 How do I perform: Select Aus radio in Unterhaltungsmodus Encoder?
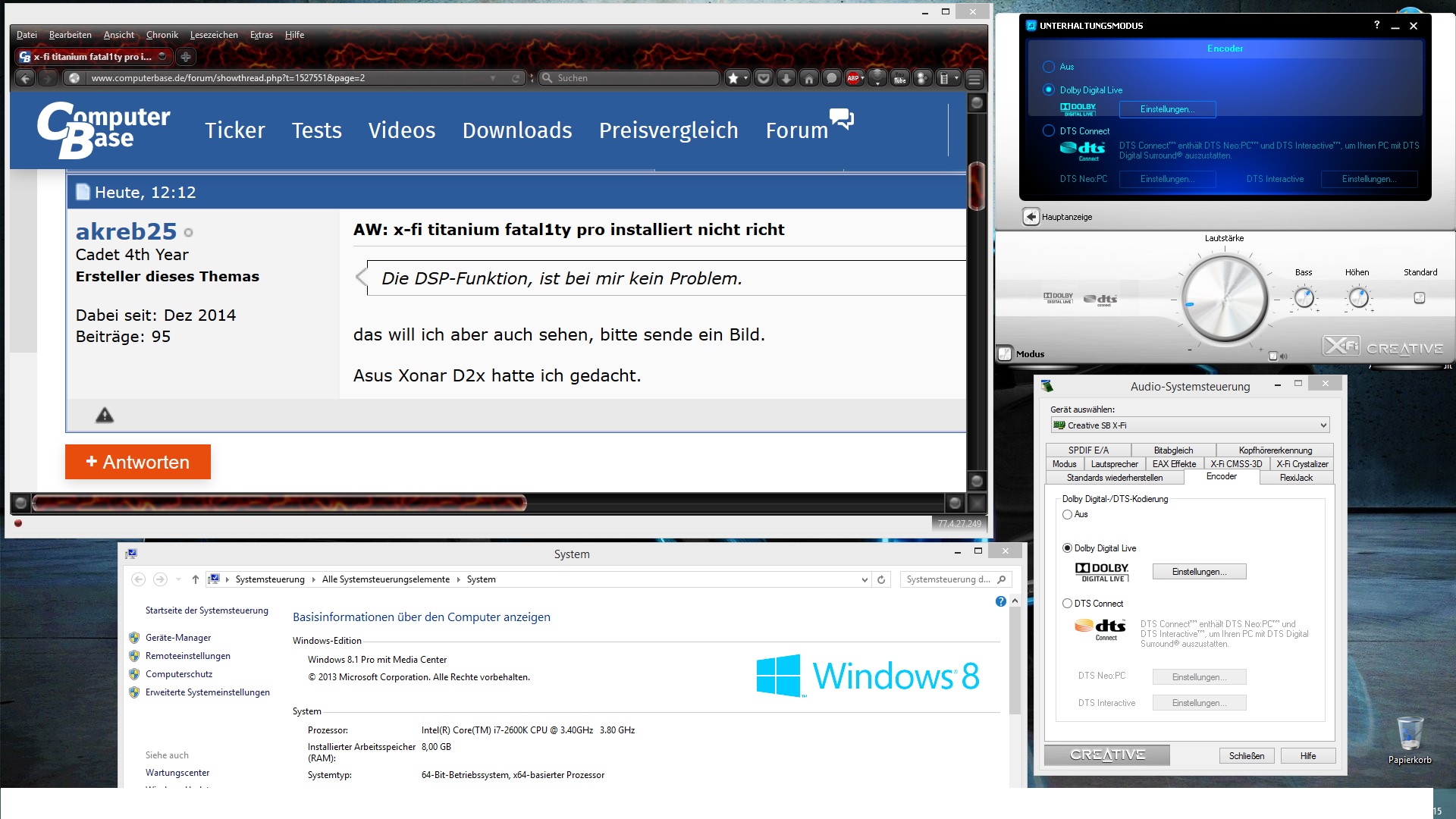(1049, 67)
